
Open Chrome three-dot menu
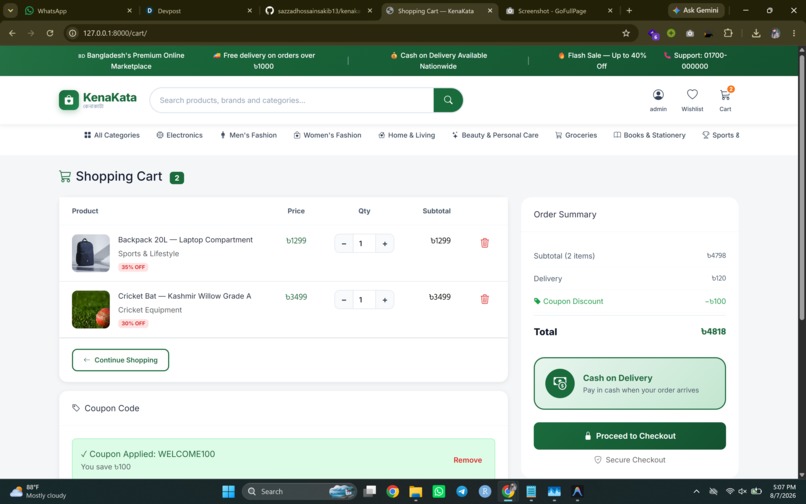(x=794, y=33)
